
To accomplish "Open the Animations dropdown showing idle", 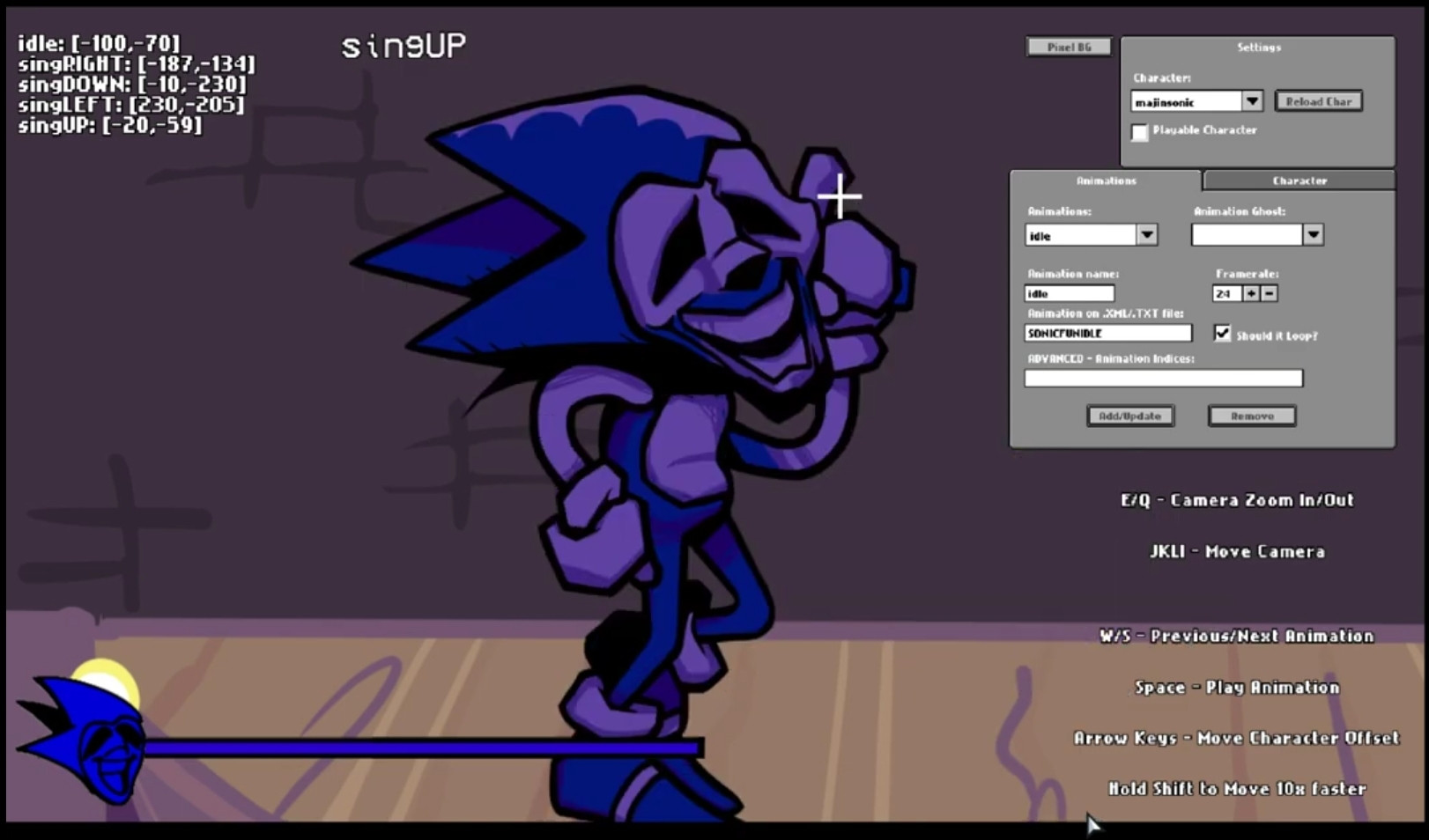I will (x=1147, y=234).
